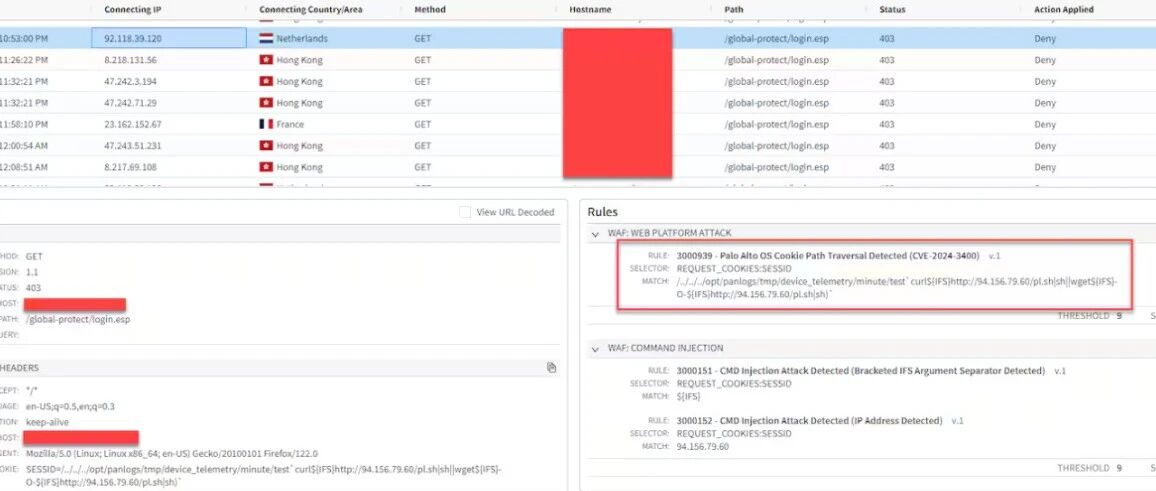
Task: Click the Hong Kong flag beside 47.243.51.231
Action: click(x=266, y=145)
